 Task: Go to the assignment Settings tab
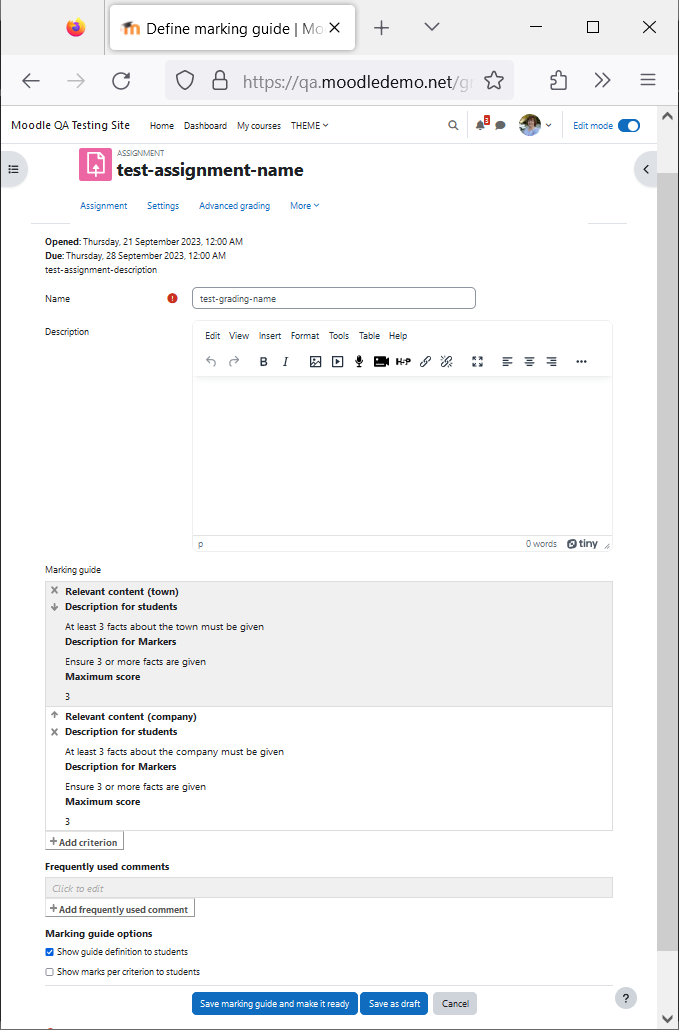pyautogui.click(x=163, y=206)
